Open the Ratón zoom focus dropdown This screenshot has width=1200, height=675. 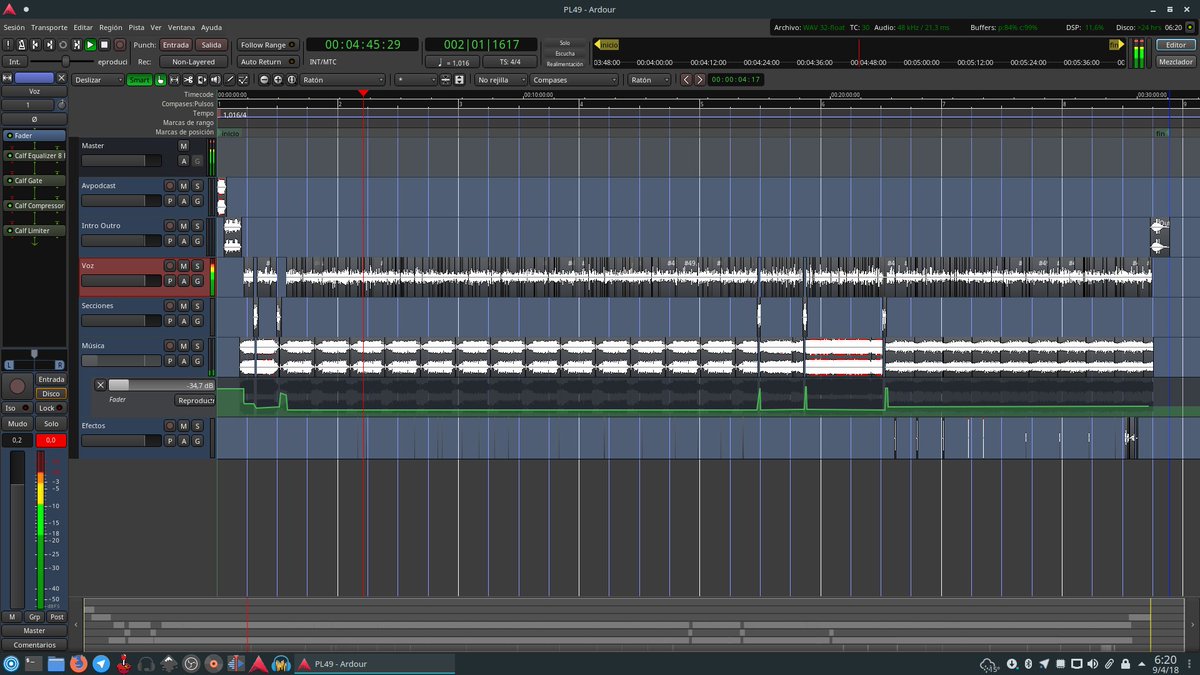[x=342, y=79]
